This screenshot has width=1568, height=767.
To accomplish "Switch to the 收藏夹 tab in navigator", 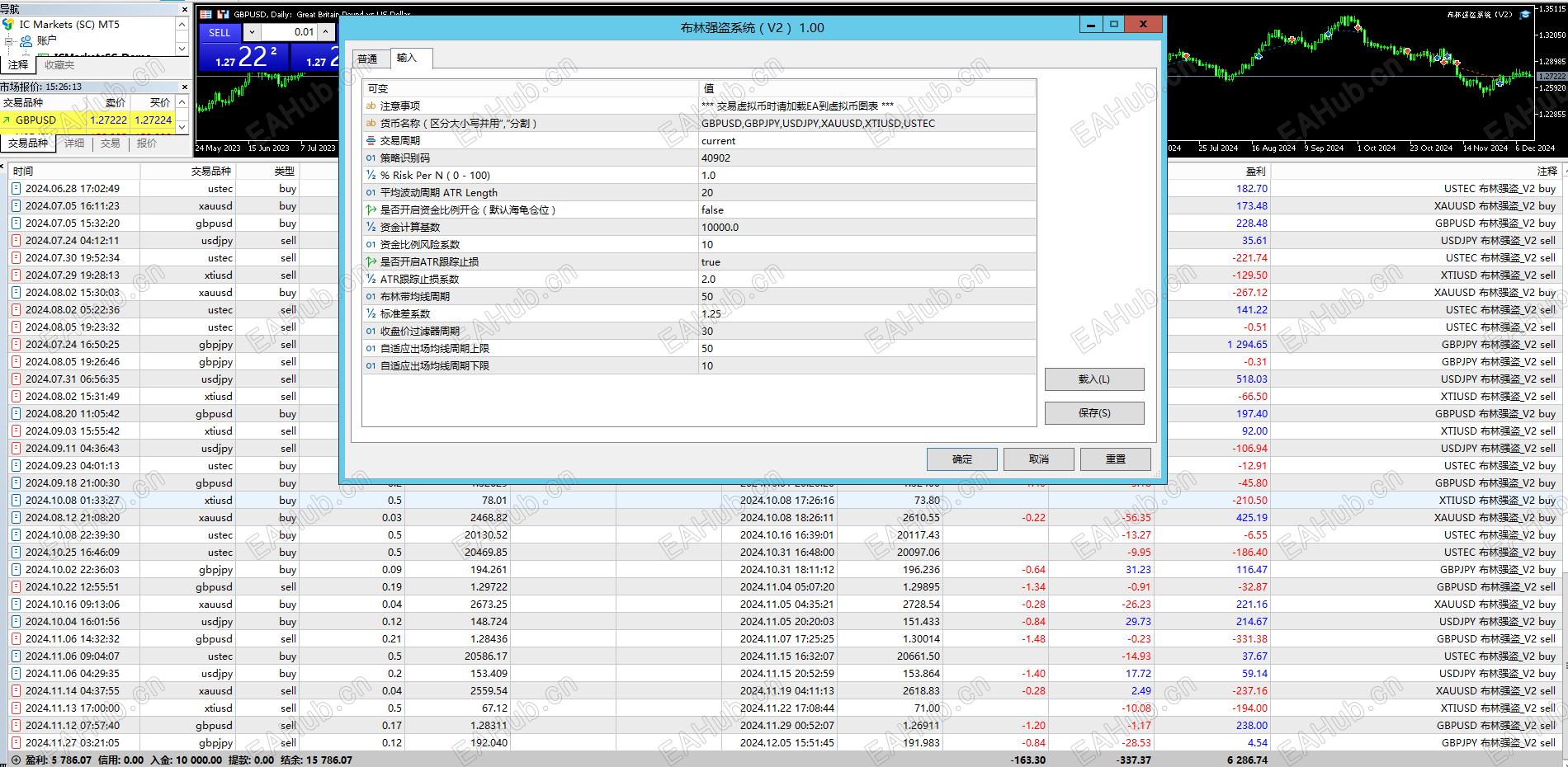I will click(x=59, y=65).
